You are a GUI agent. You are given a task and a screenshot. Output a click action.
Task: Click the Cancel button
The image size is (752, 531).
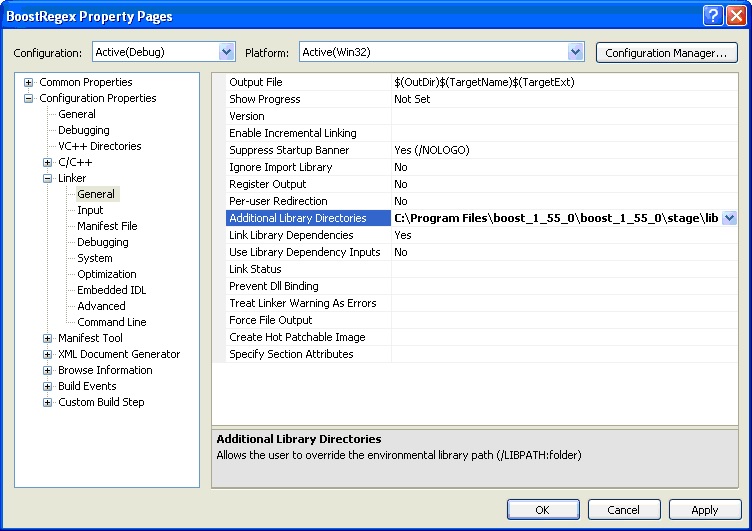(x=624, y=509)
